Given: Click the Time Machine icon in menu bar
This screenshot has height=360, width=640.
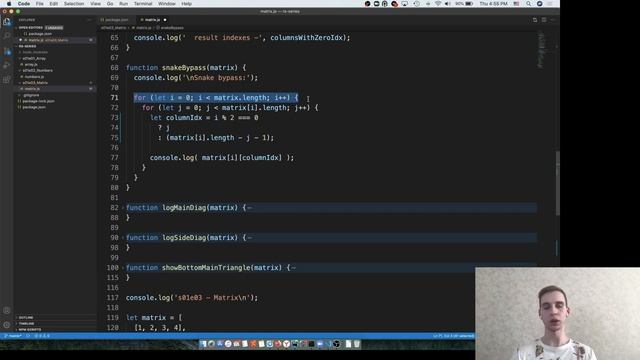Looking at the screenshot, I should point(416,4).
